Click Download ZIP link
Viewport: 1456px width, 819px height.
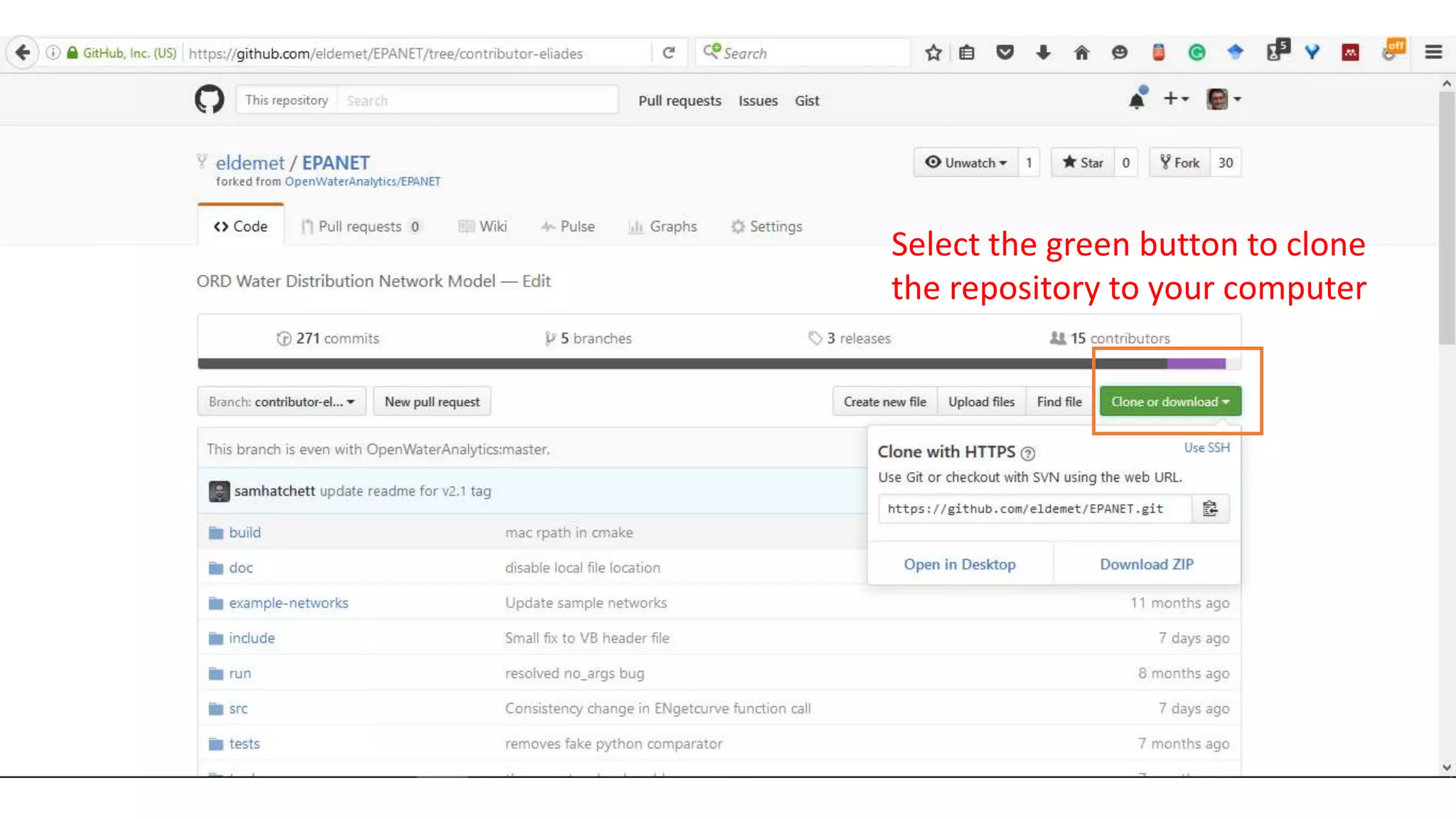click(x=1147, y=564)
